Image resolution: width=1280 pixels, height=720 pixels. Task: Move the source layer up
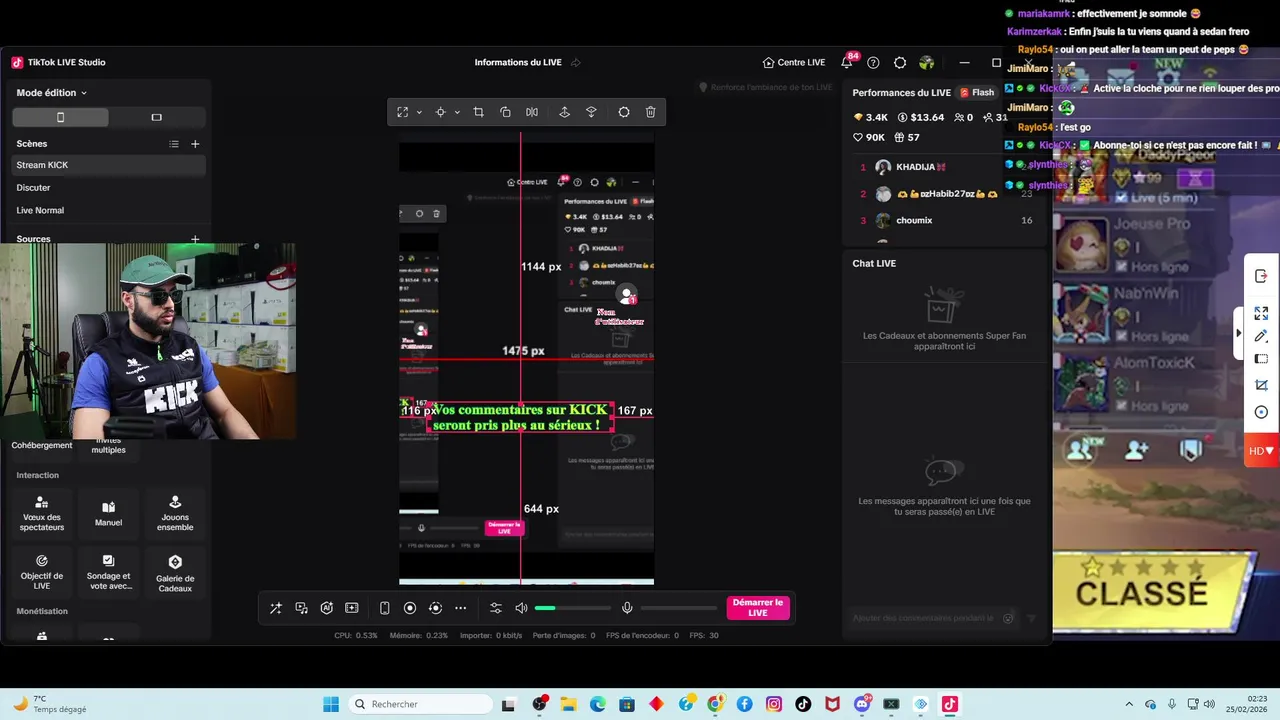pos(564,112)
